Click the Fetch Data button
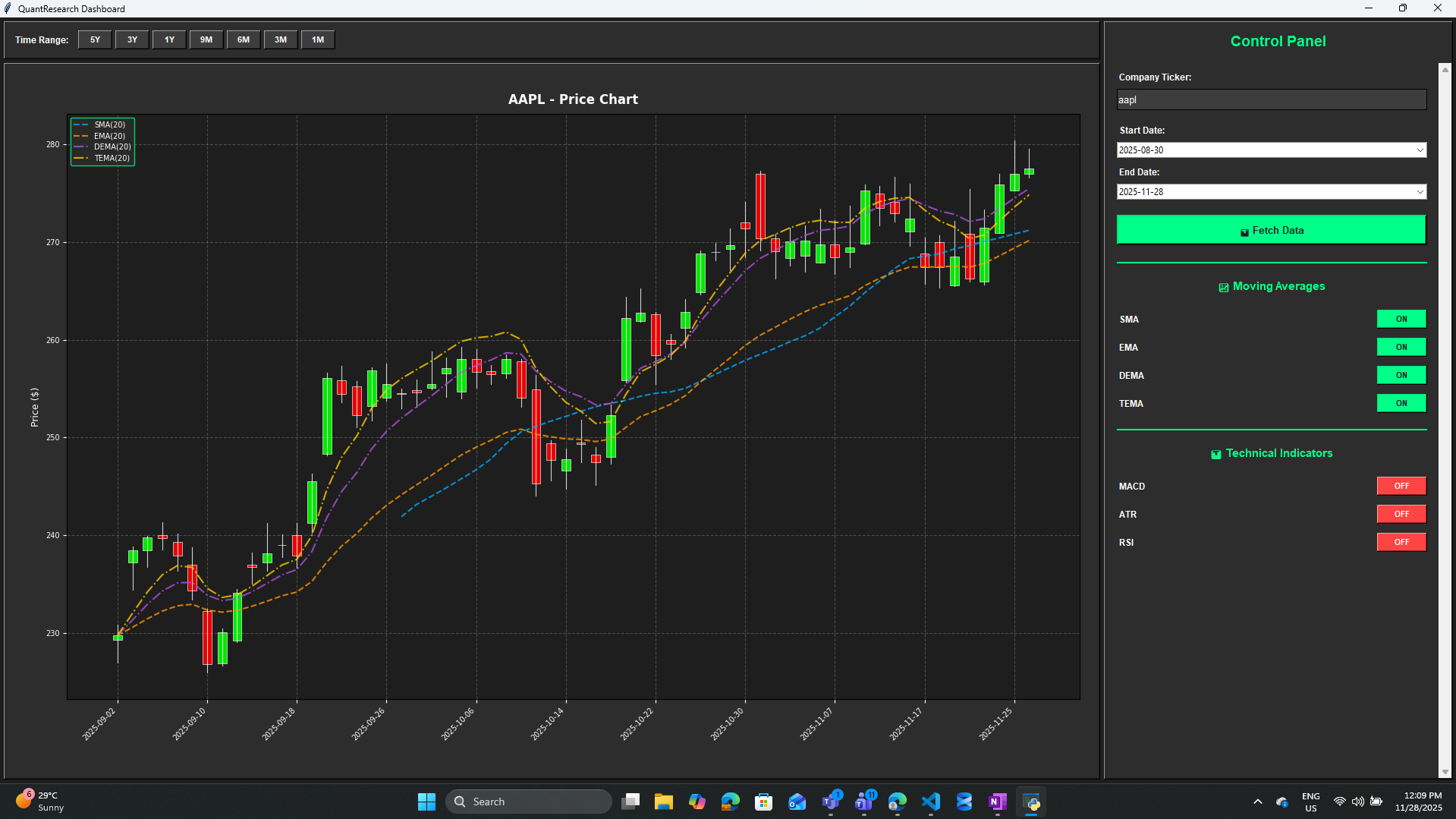This screenshot has width=1456, height=819. (x=1271, y=230)
